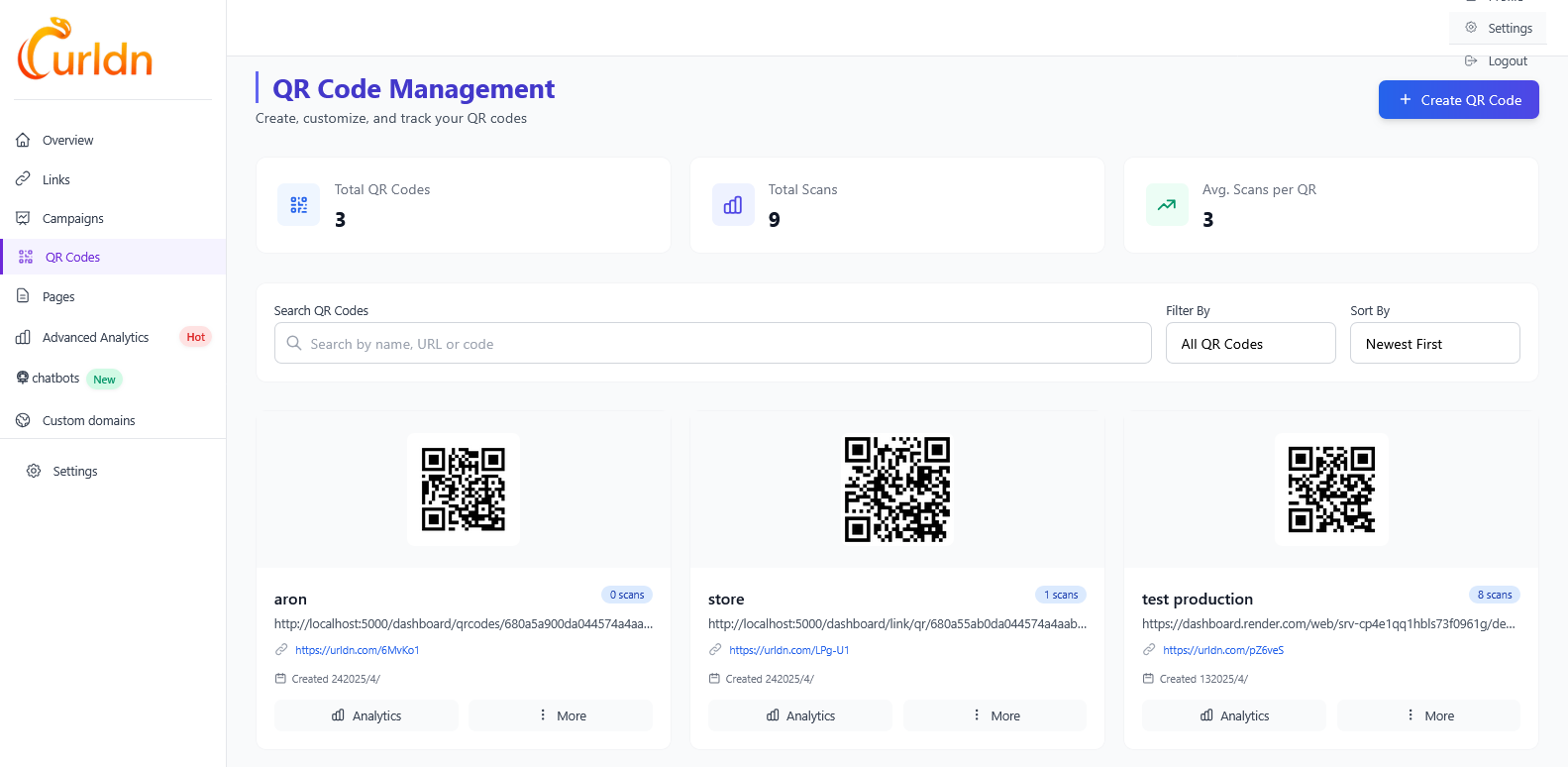Click link icon beside urldn.com/pZ6veS
The image size is (1568, 767).
click(1149, 650)
